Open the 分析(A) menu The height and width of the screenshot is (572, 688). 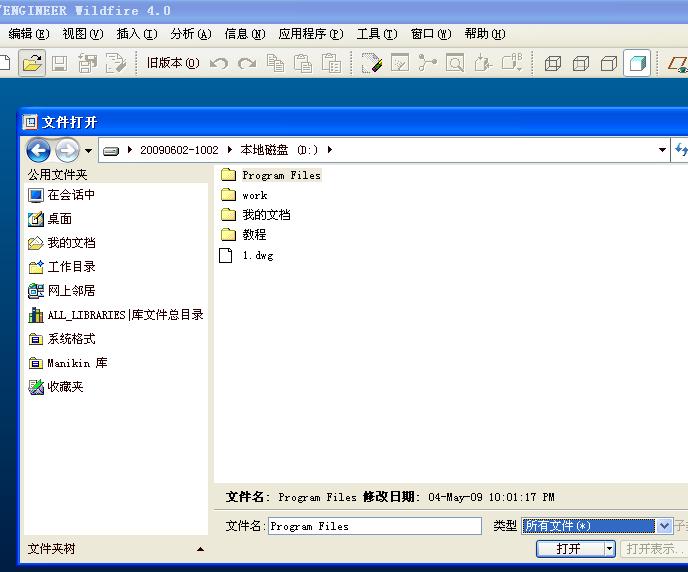point(191,34)
